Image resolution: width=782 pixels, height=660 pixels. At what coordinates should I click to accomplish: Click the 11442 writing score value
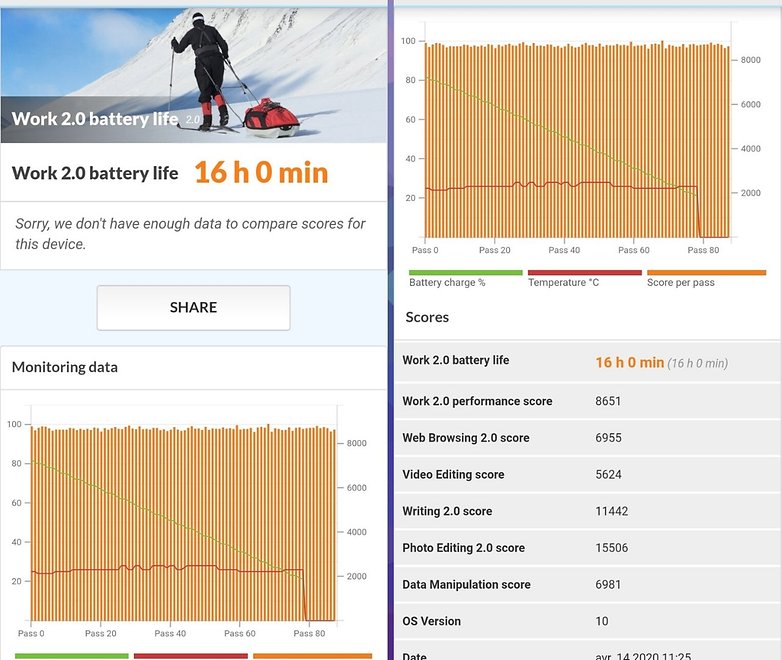click(611, 511)
